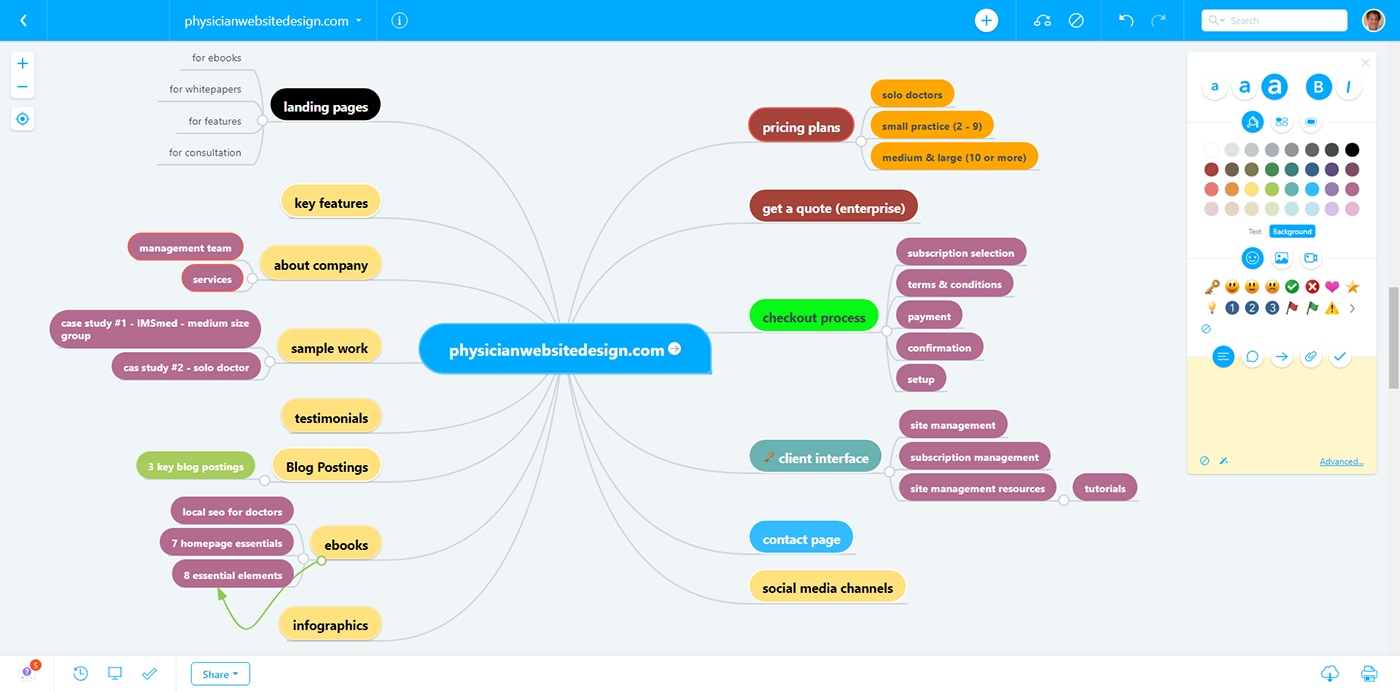Open the color fill style tab
1400x692 pixels.
[1253, 122]
